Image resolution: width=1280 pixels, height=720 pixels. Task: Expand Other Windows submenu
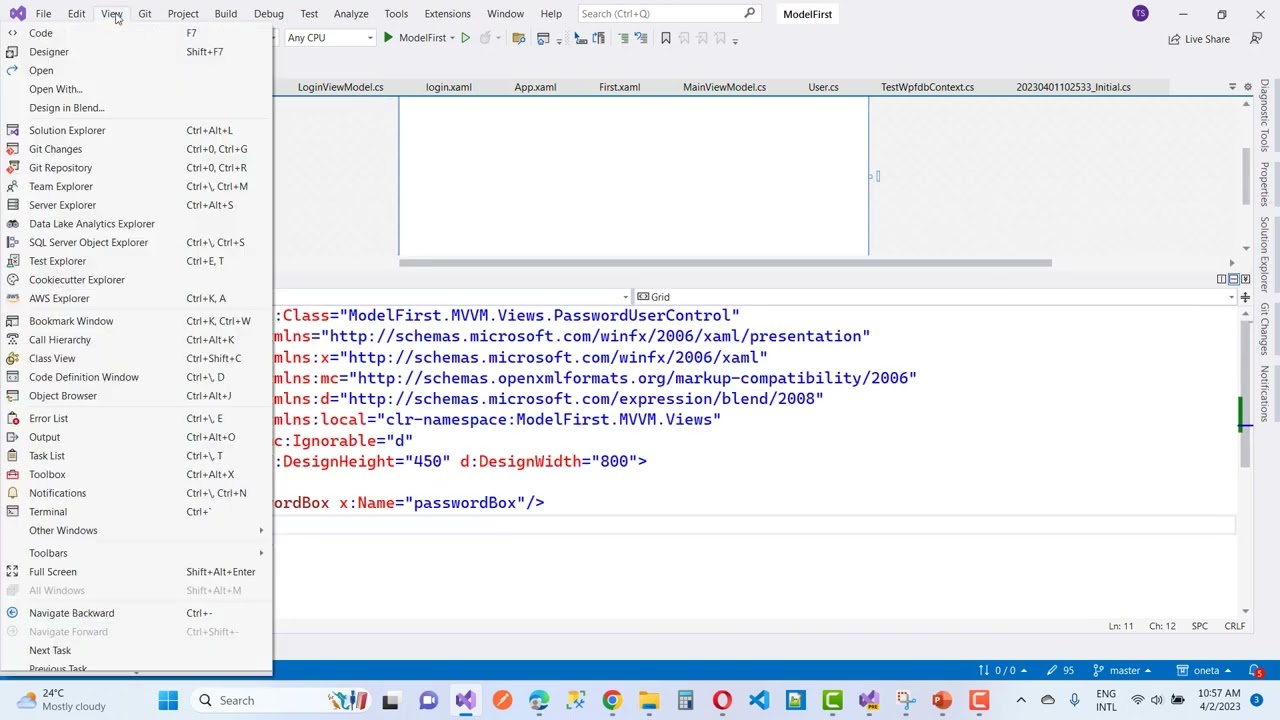[x=136, y=530]
